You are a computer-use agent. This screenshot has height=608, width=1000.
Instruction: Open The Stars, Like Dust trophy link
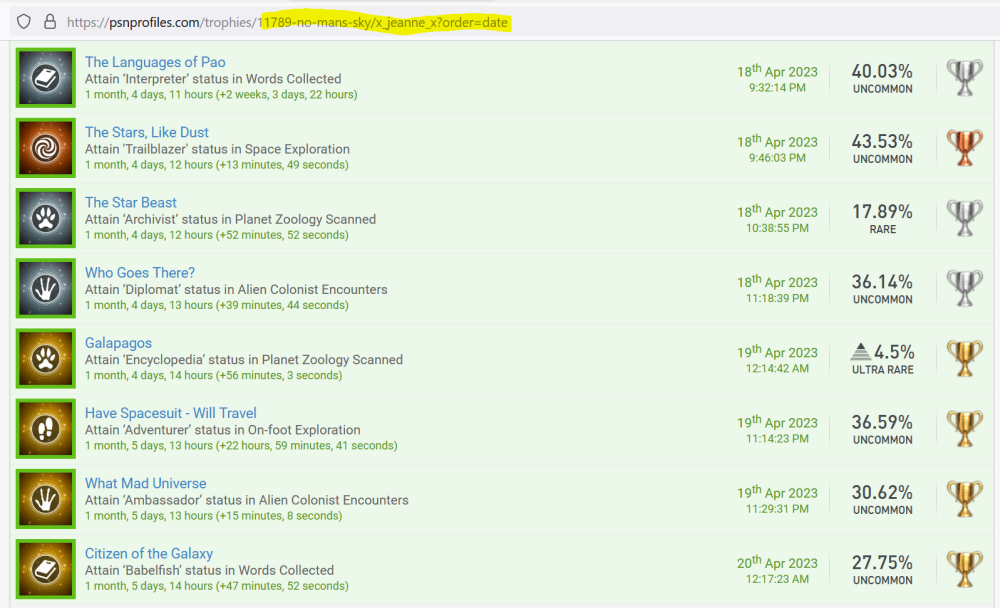pos(147,132)
